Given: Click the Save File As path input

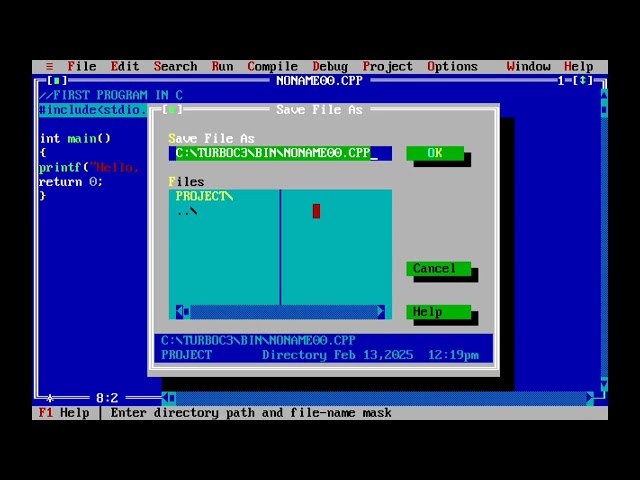Looking at the screenshot, I should click(x=280, y=153).
